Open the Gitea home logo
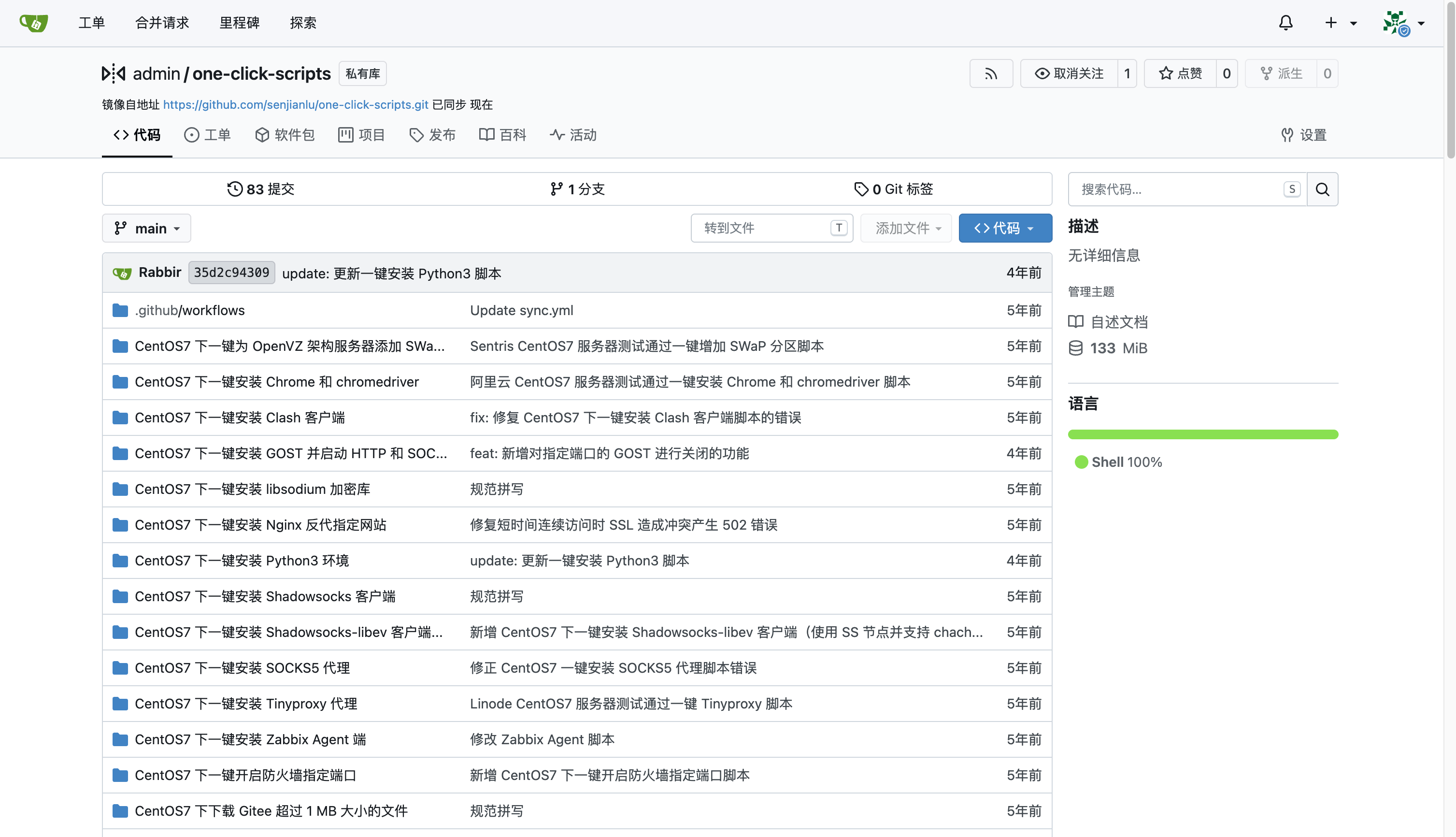1456x837 pixels. [x=33, y=23]
